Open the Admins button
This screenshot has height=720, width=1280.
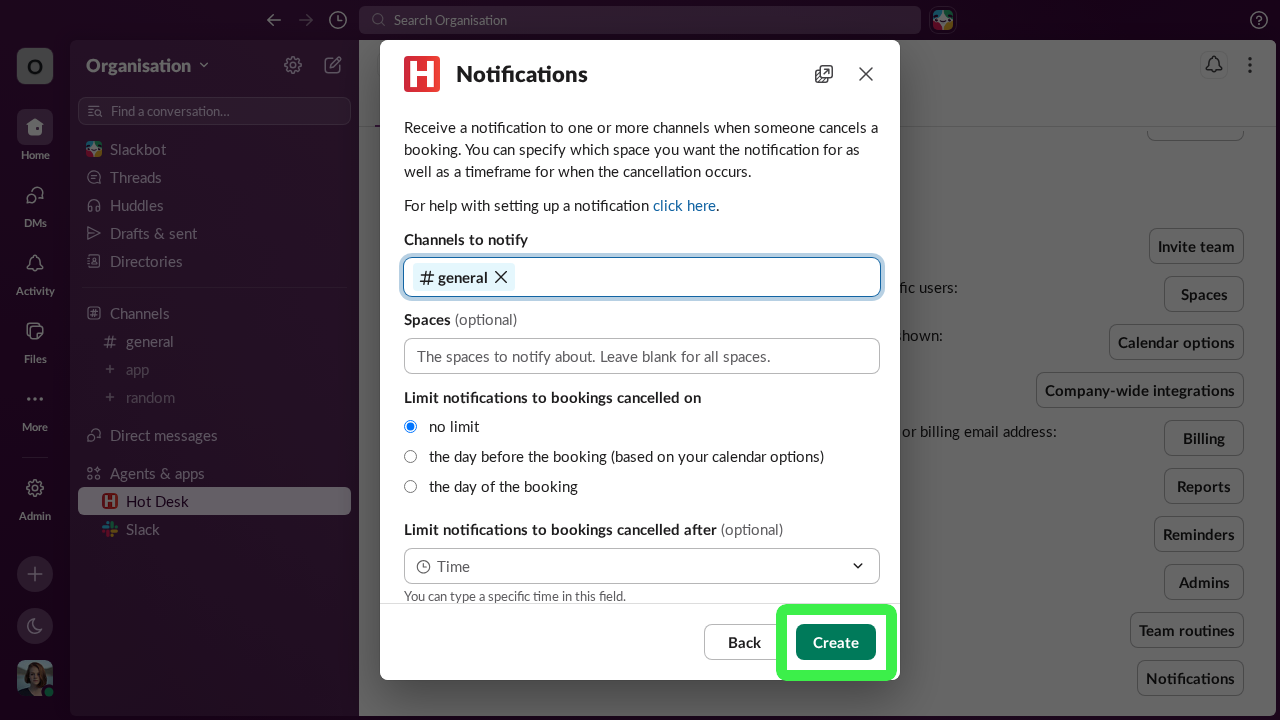(1204, 582)
